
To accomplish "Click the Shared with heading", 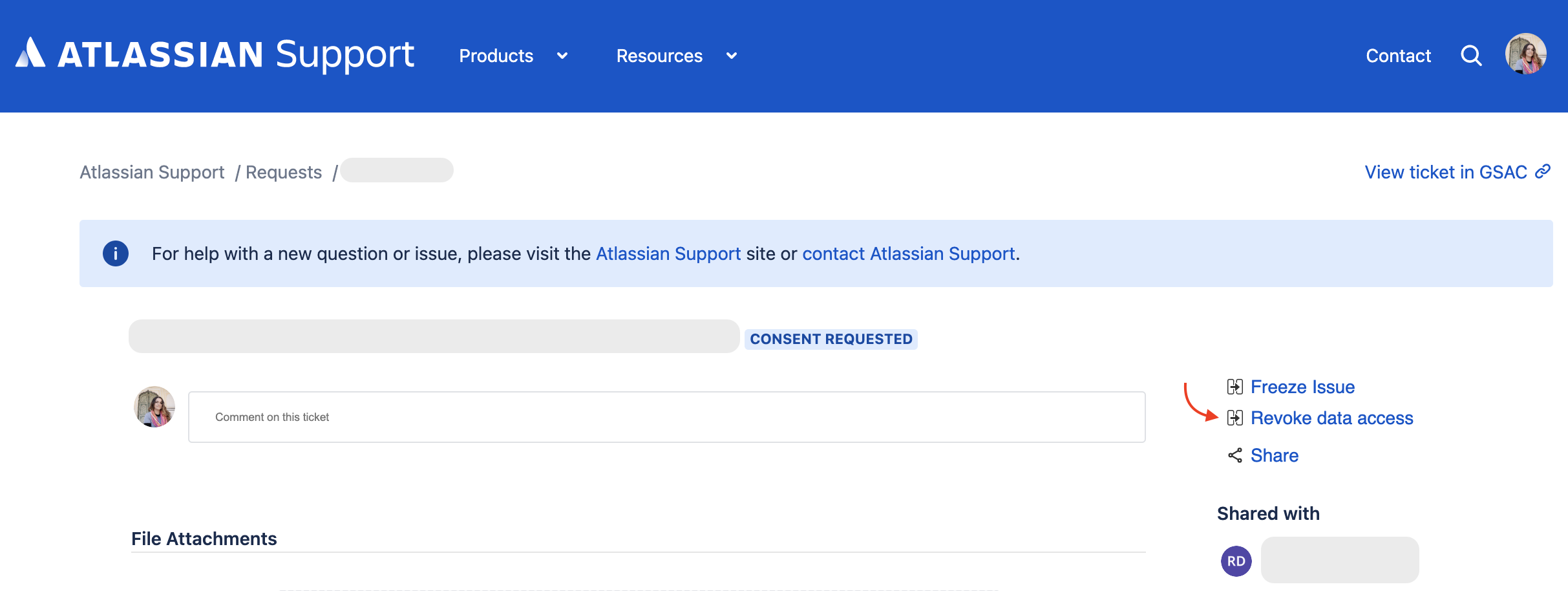I will pos(1268,513).
